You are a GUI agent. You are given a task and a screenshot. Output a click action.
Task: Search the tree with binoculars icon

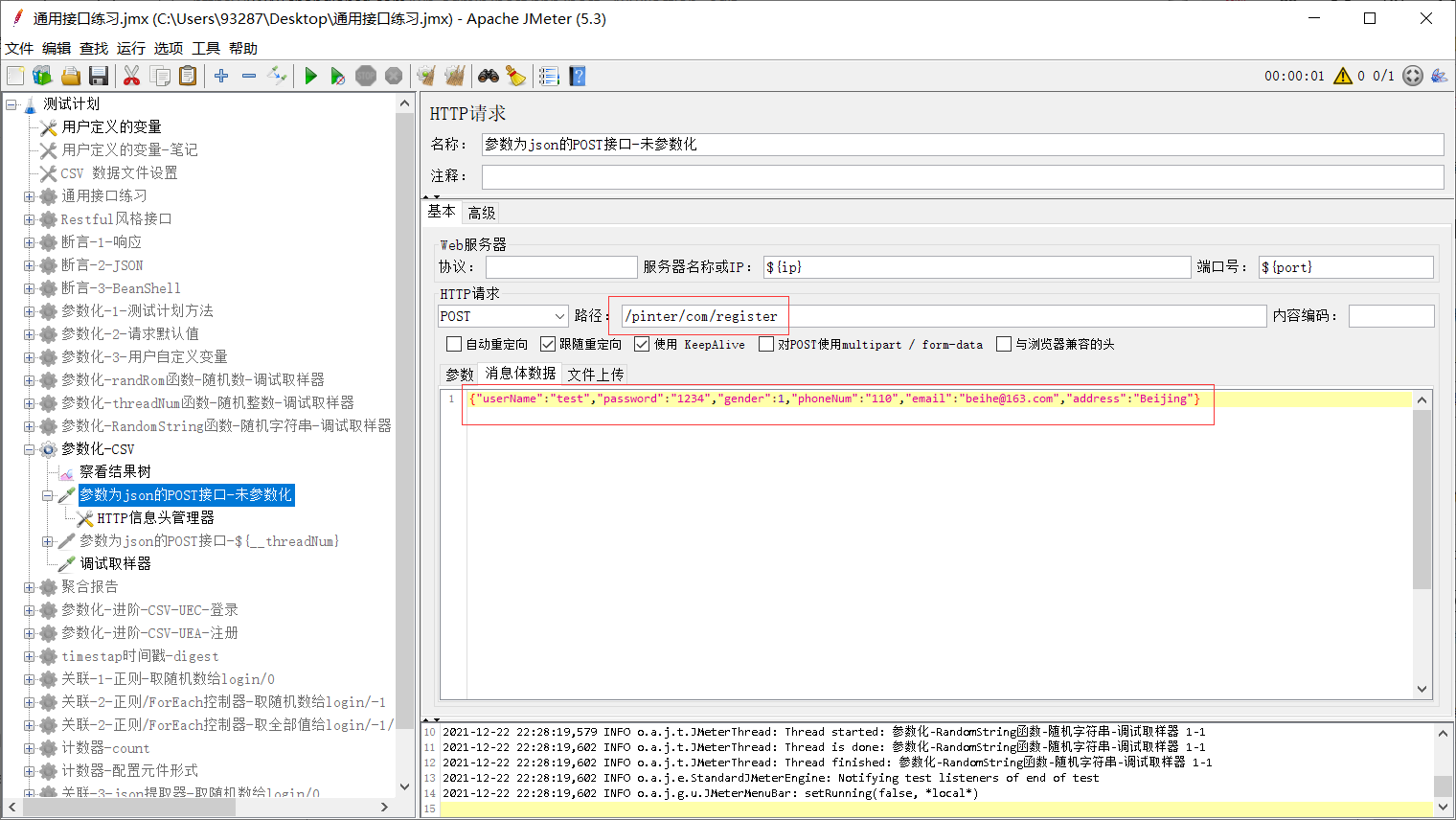tap(489, 76)
